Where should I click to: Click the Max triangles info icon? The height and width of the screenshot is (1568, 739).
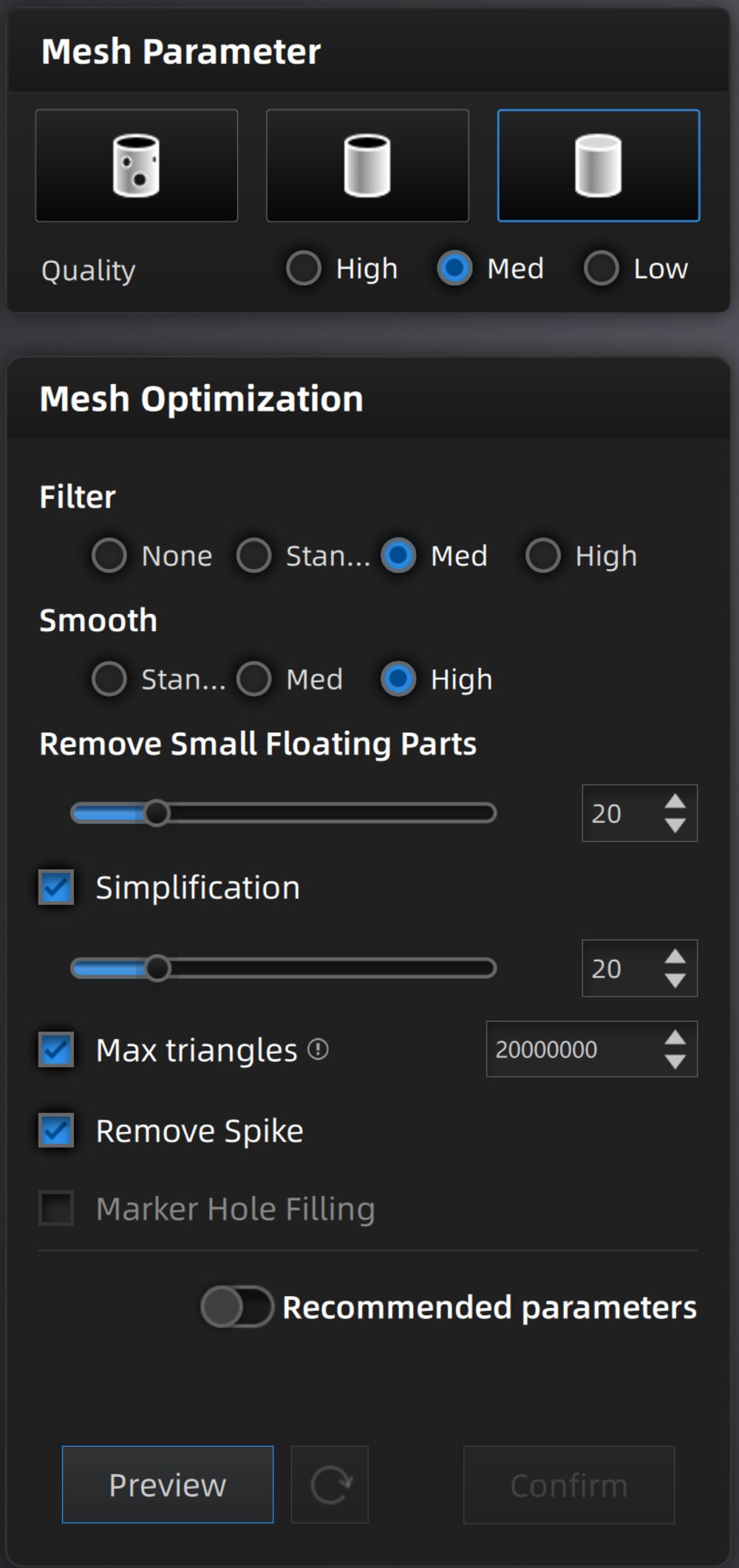click(318, 1049)
